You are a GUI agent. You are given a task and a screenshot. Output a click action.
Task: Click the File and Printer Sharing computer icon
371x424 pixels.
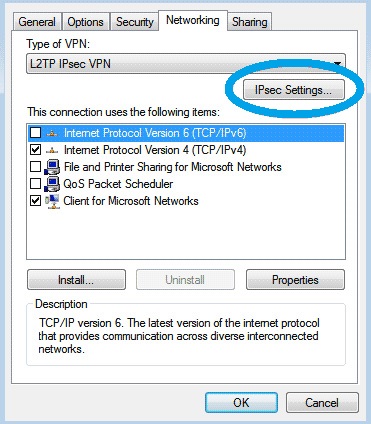(52, 167)
